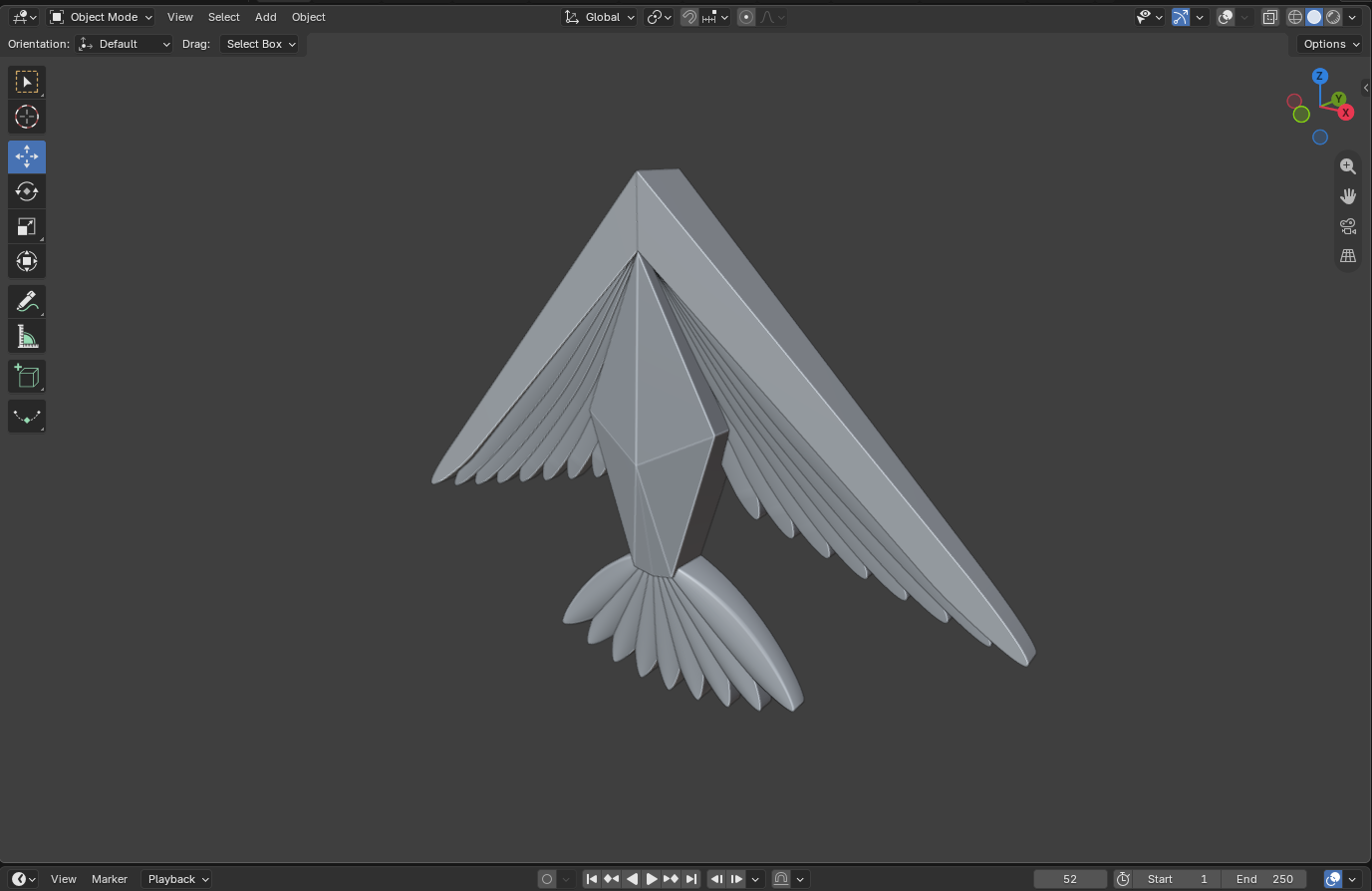Screen dimensions: 1372x891
Task: Click the X axis on navigation gizmo
Action: pyautogui.click(x=1346, y=113)
